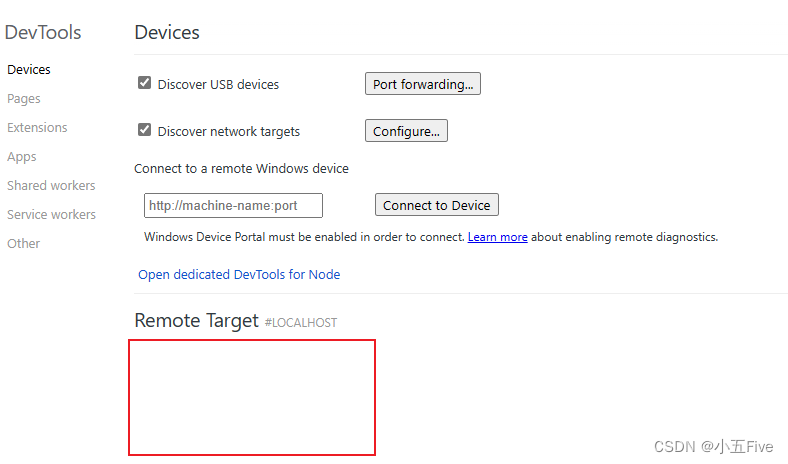788x464 pixels.
Task: Click the Remote Target heading
Action: [x=196, y=321]
